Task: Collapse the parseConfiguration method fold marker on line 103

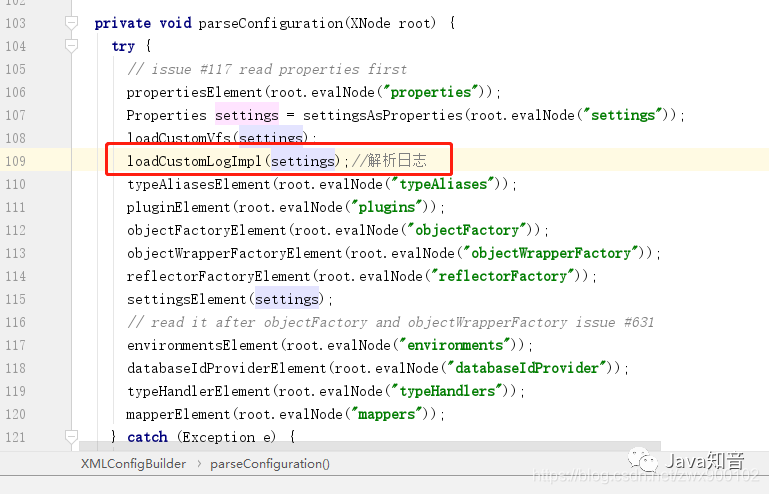Action: pyautogui.click(x=72, y=23)
